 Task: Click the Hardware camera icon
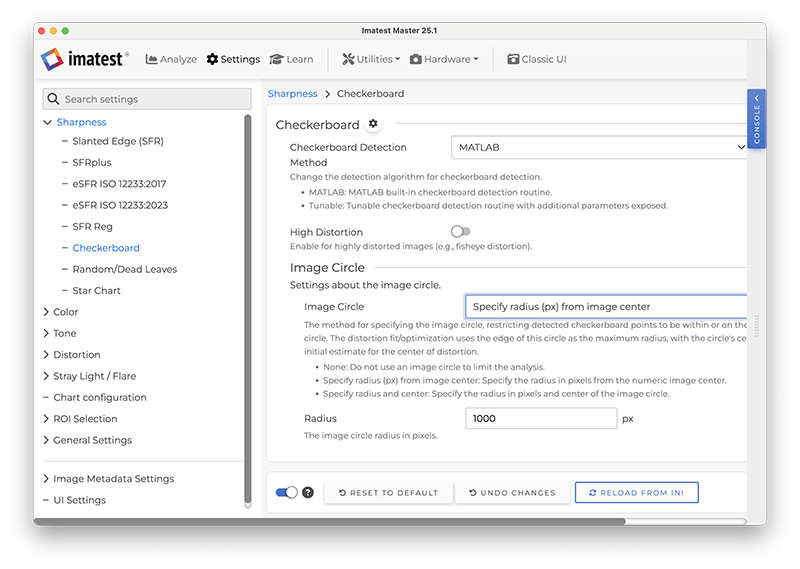pyautogui.click(x=416, y=59)
